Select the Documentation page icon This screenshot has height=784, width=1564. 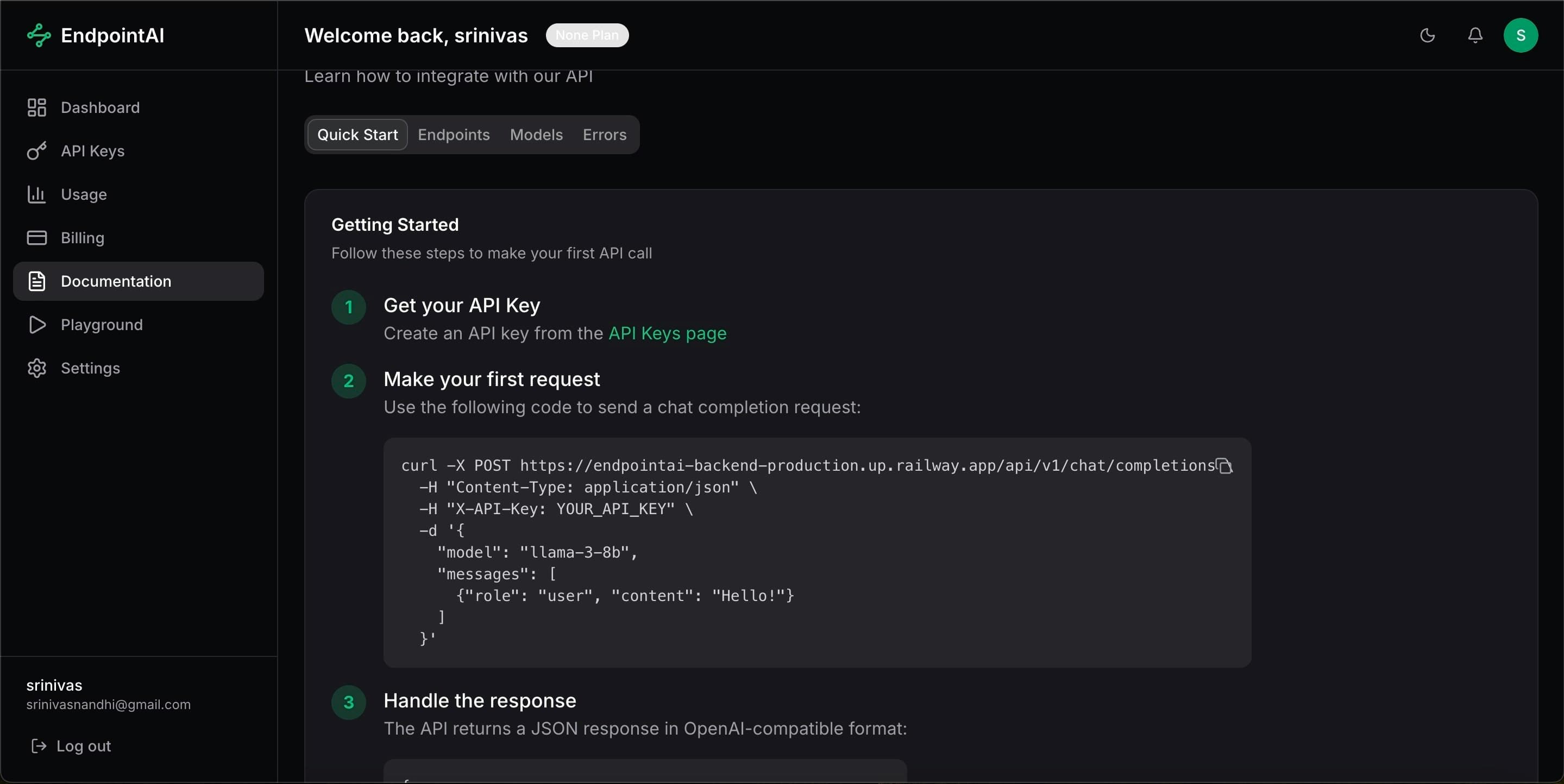pyautogui.click(x=36, y=281)
